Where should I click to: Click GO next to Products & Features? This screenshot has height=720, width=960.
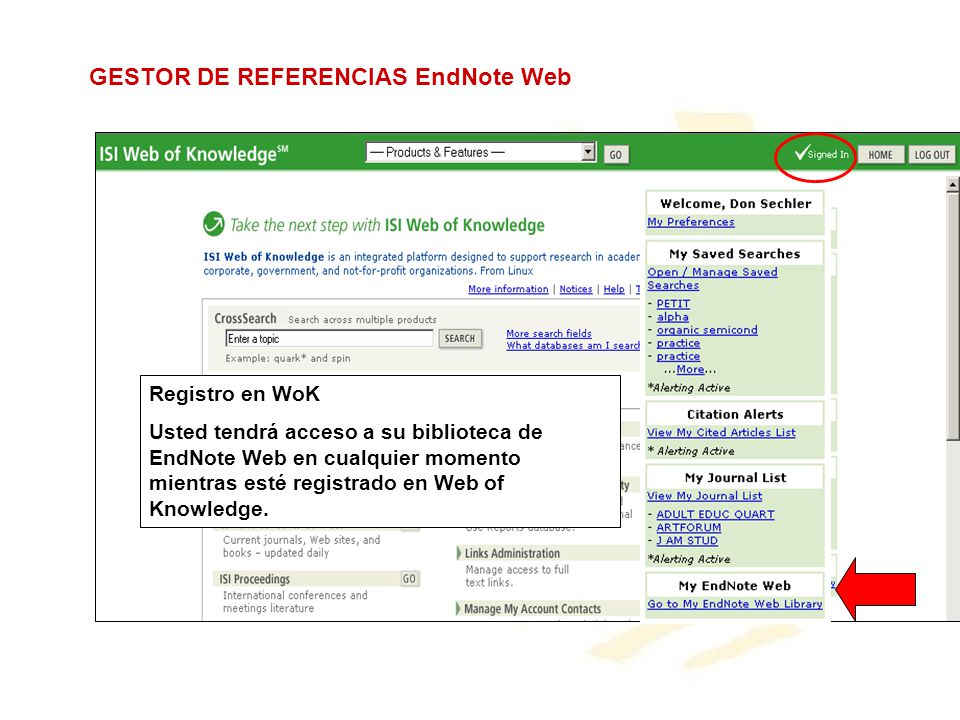pos(615,155)
